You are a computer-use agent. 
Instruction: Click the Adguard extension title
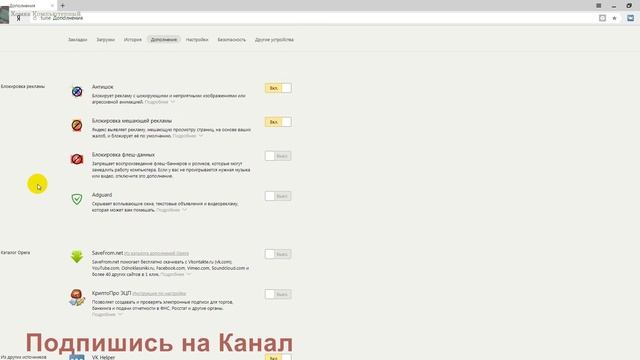tap(102, 195)
